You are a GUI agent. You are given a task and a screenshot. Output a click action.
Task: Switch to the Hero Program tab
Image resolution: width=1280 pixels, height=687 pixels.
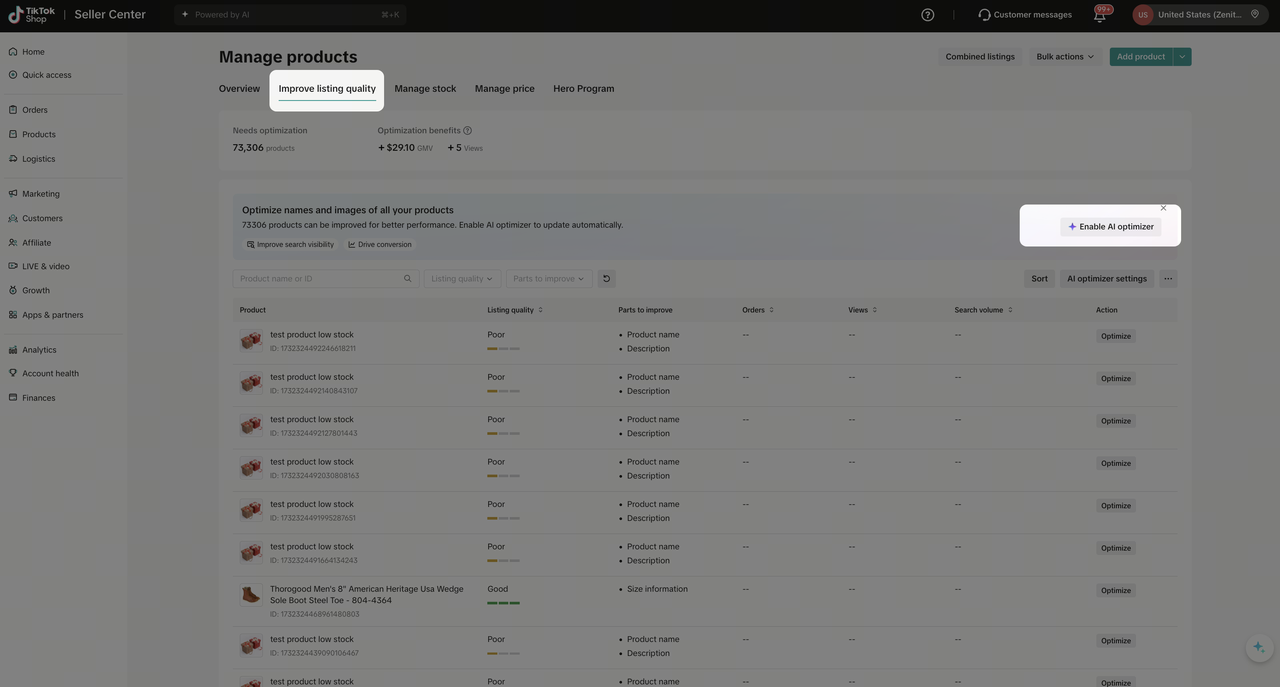pyautogui.click(x=583, y=89)
